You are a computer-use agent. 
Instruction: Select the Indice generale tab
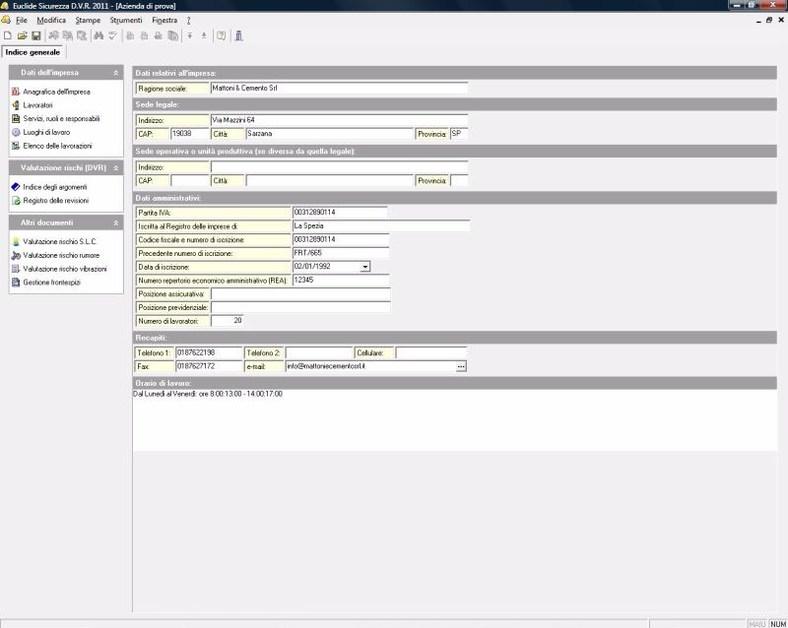(x=33, y=52)
